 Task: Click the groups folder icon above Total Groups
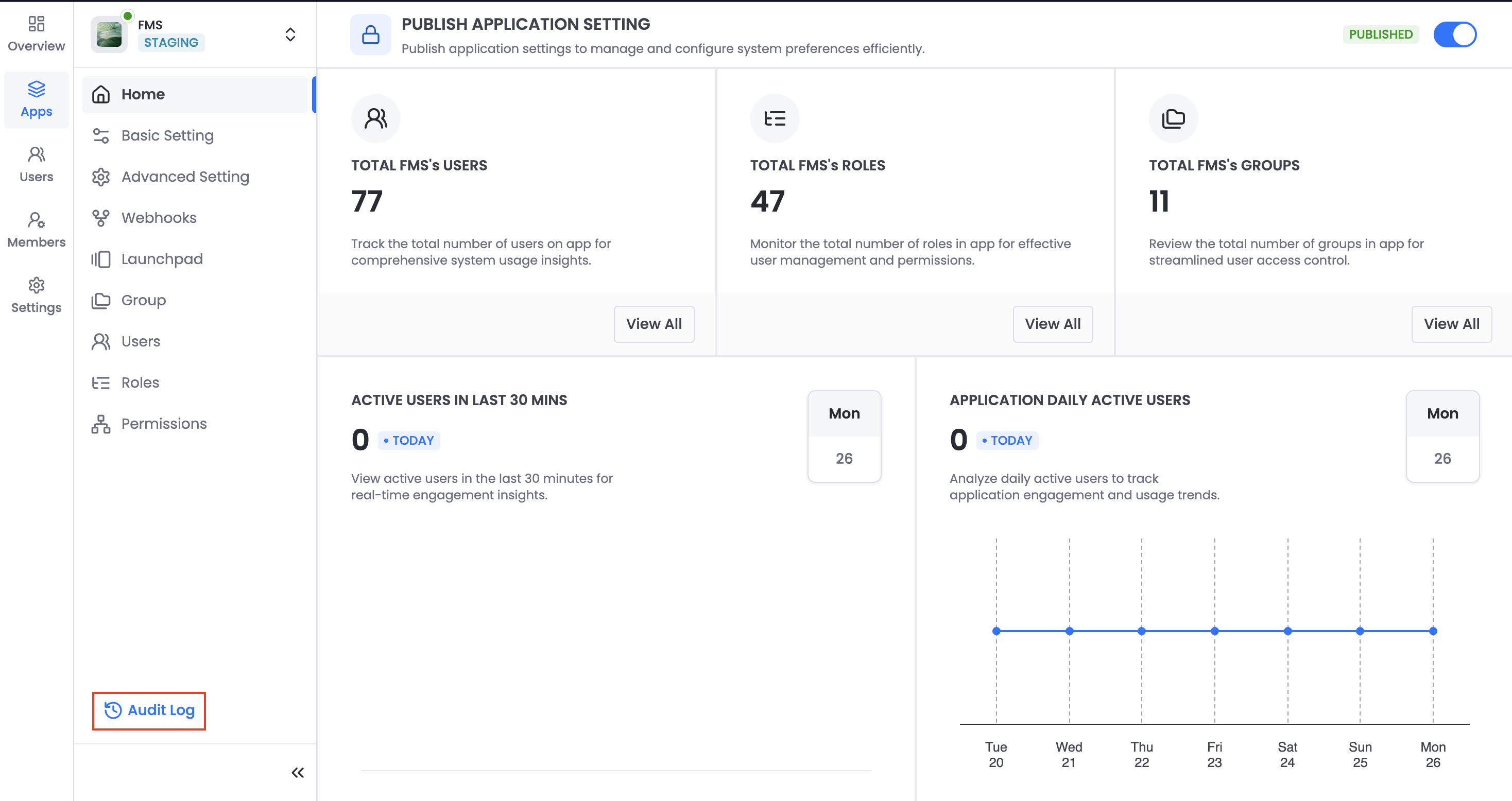1173,118
